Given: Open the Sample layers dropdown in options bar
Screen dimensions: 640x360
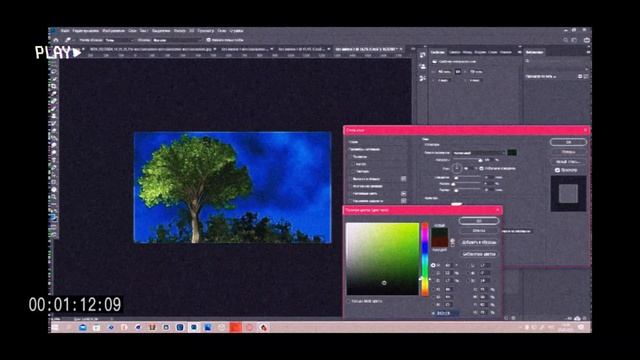Looking at the screenshot, I should pyautogui.click(x=177, y=40).
